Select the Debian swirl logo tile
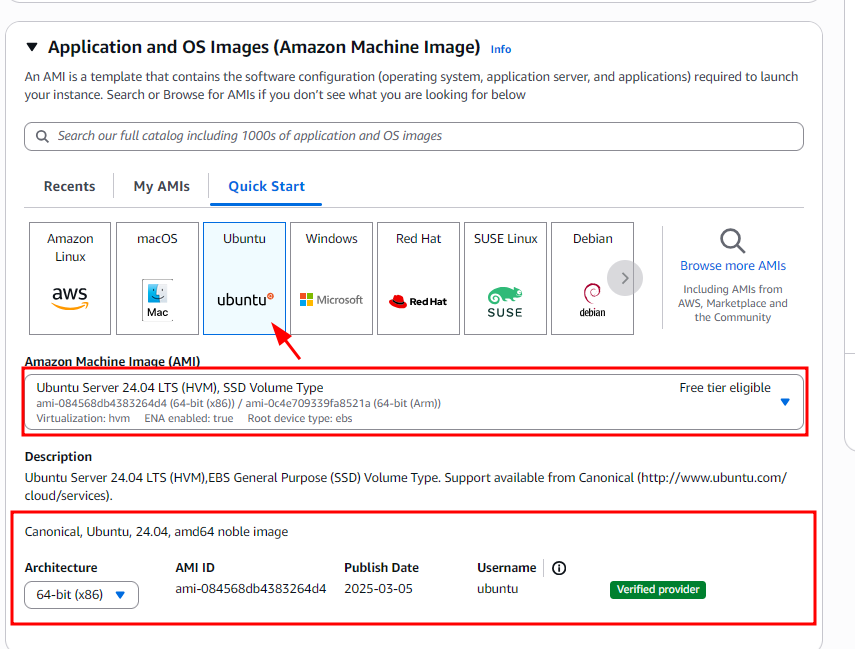855x649 pixels. 592,278
